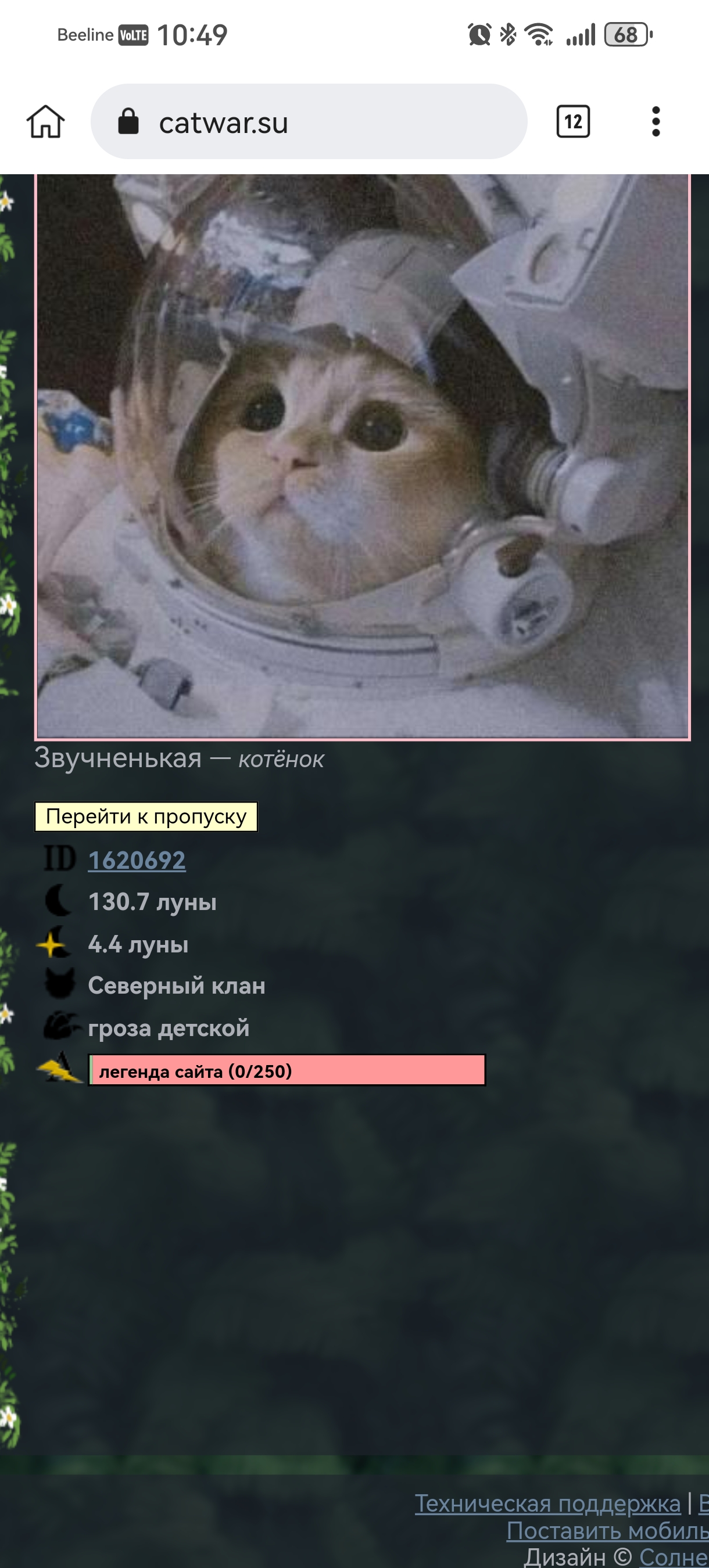The width and height of the screenshot is (709, 1568).
Task: Click the ID icon next to 1620692
Action: tap(59, 859)
